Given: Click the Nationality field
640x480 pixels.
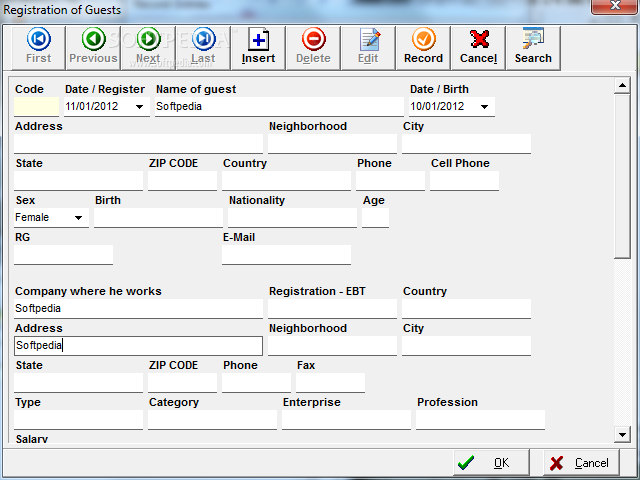Looking at the screenshot, I should pos(292,218).
